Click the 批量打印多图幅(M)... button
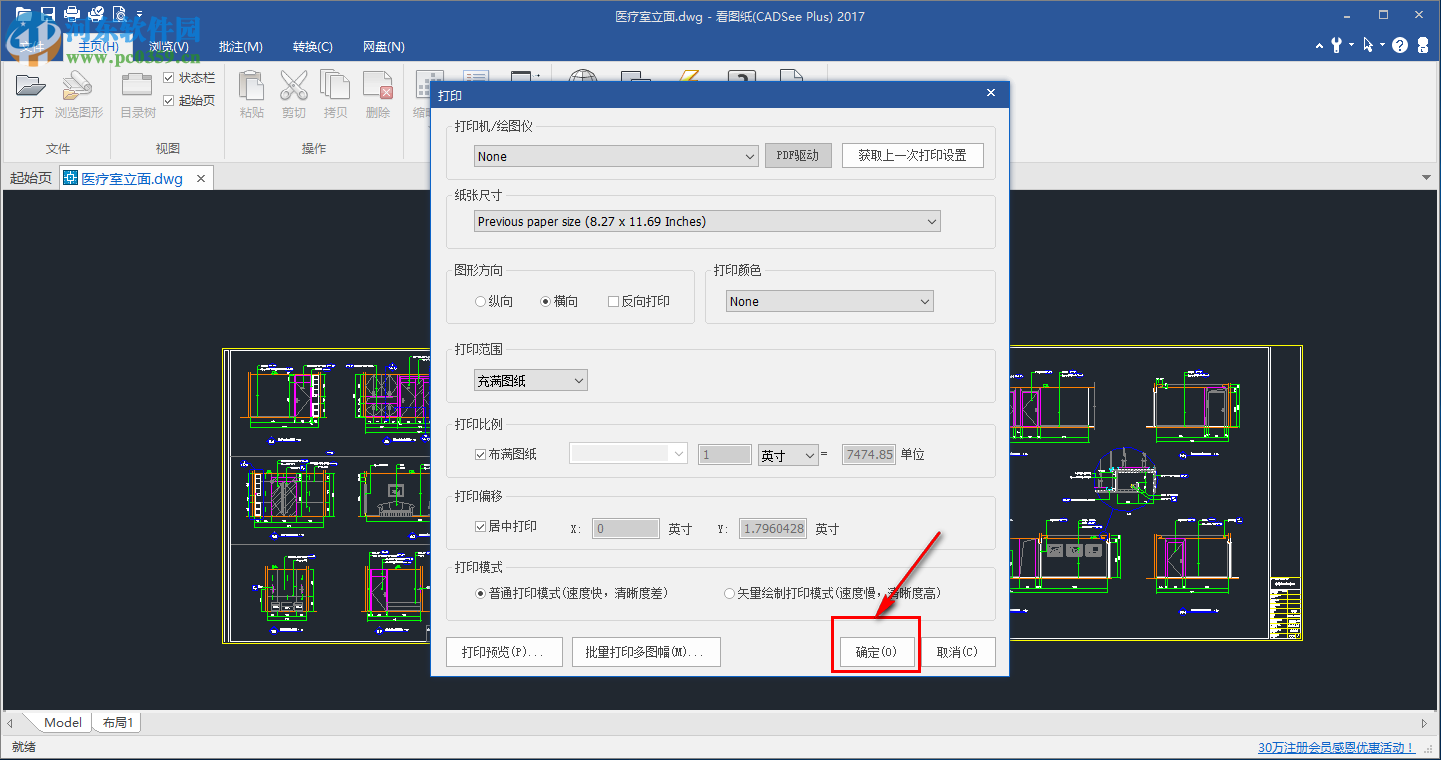The height and width of the screenshot is (760, 1441). pyautogui.click(x=646, y=652)
